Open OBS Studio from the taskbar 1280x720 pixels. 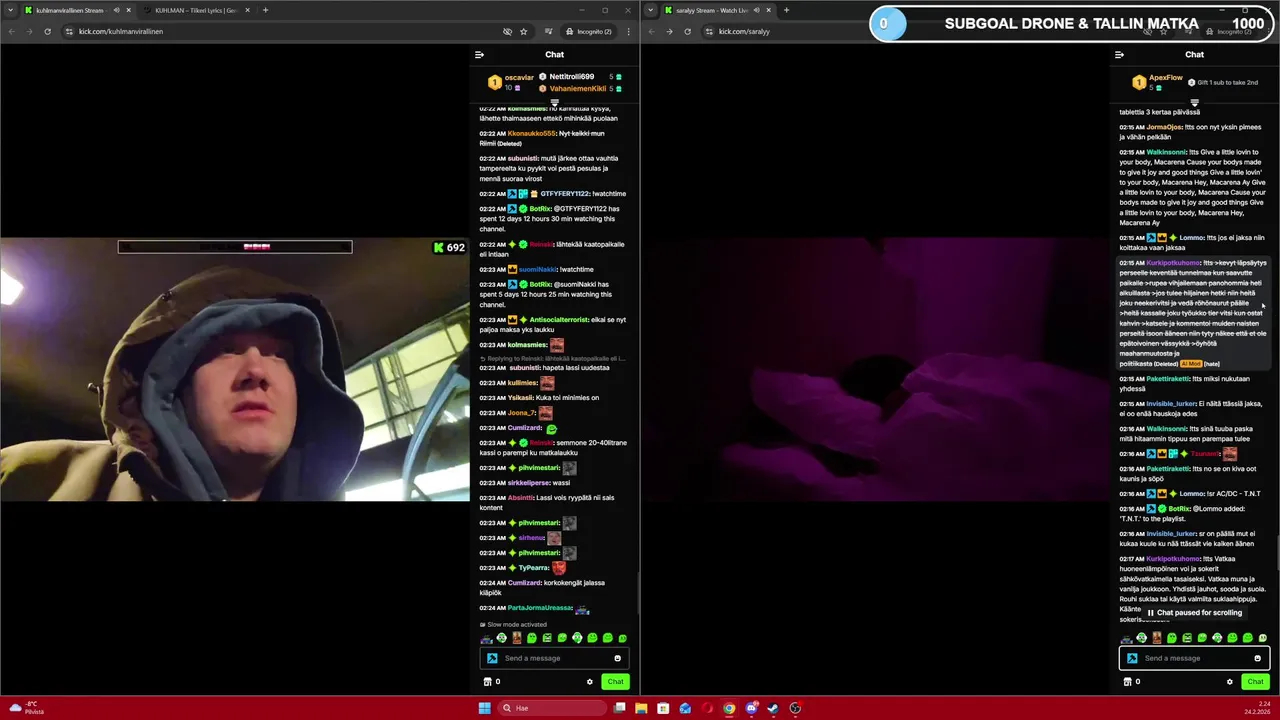point(795,708)
